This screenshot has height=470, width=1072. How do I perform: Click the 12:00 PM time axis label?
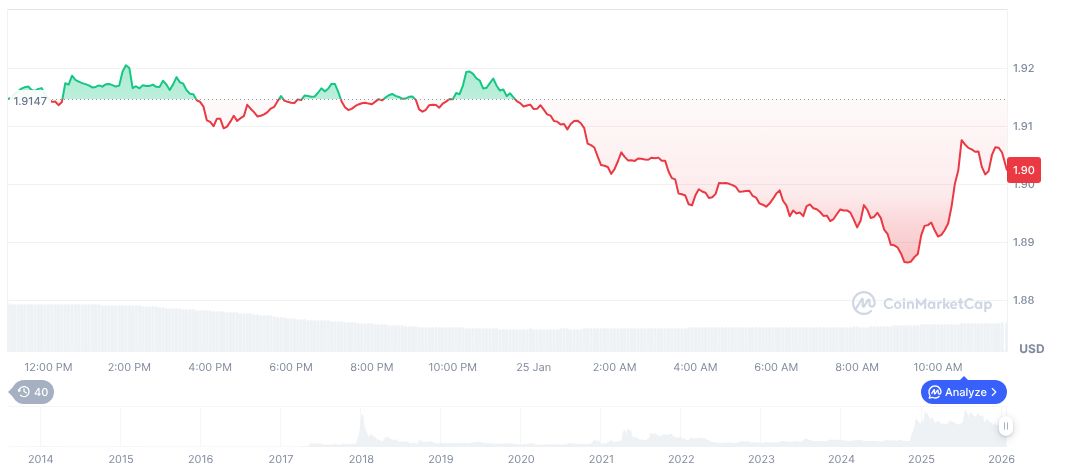point(48,367)
